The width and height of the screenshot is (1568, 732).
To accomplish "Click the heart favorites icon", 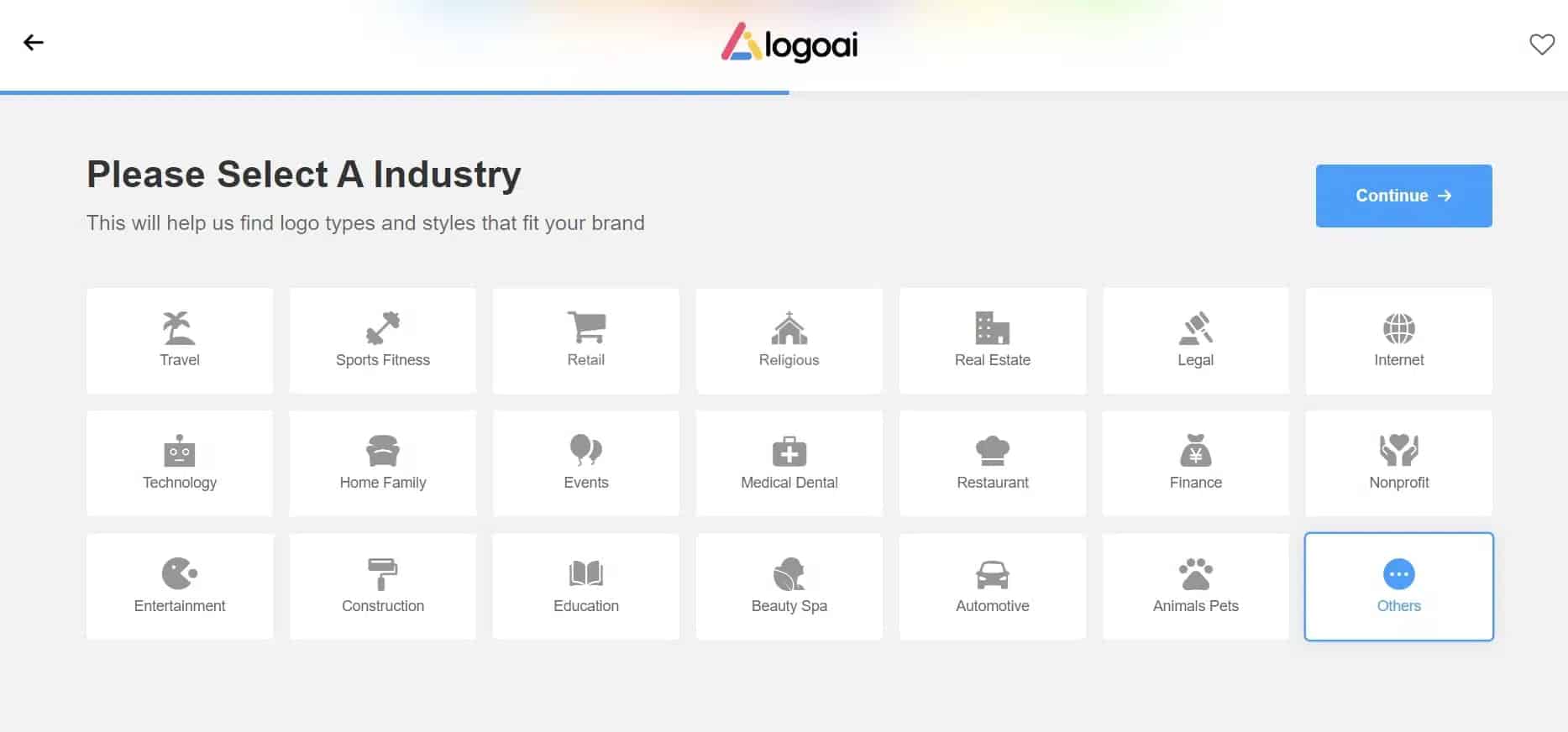I will [x=1541, y=44].
